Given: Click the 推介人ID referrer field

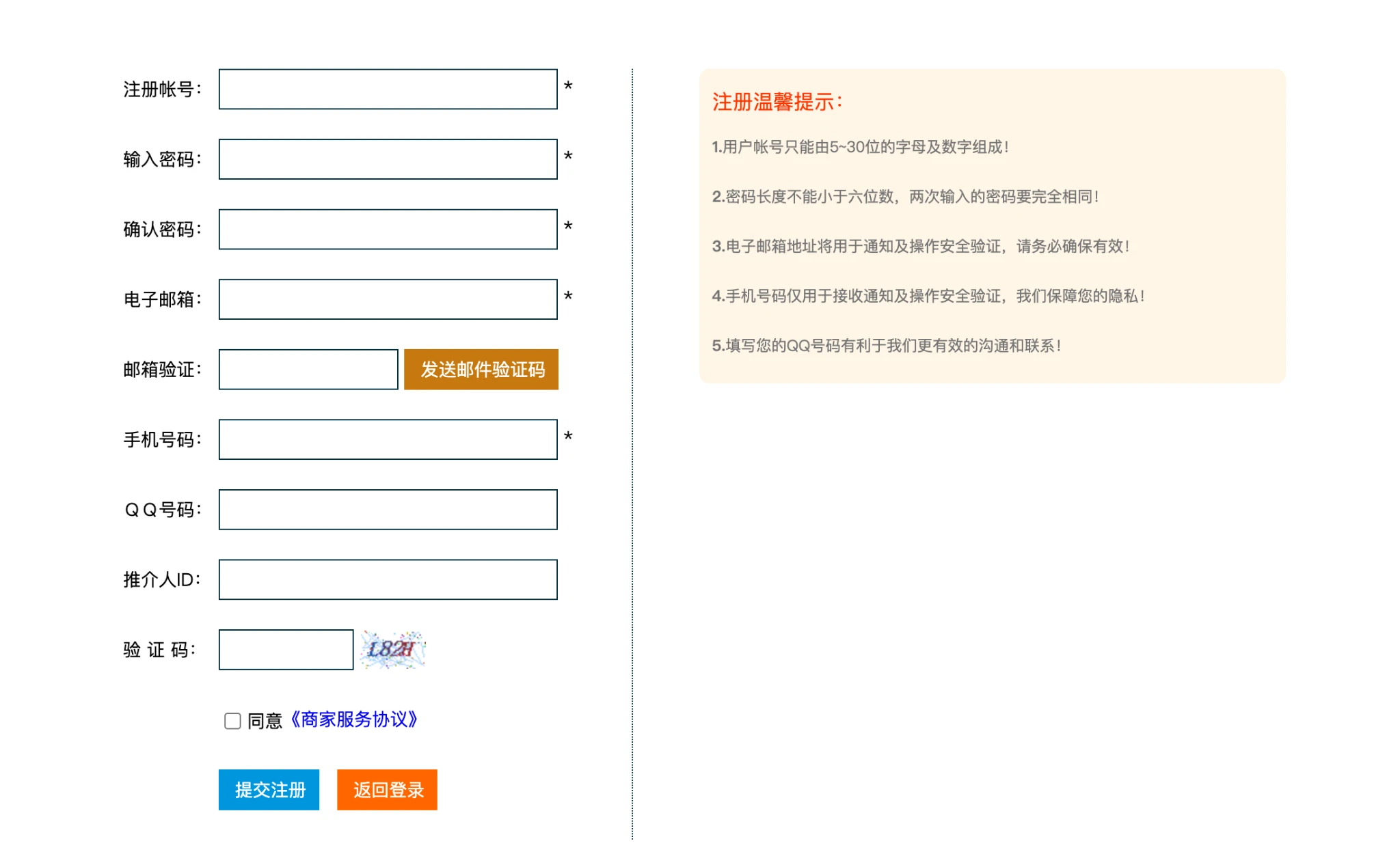Looking at the screenshot, I should pyautogui.click(x=388, y=579).
